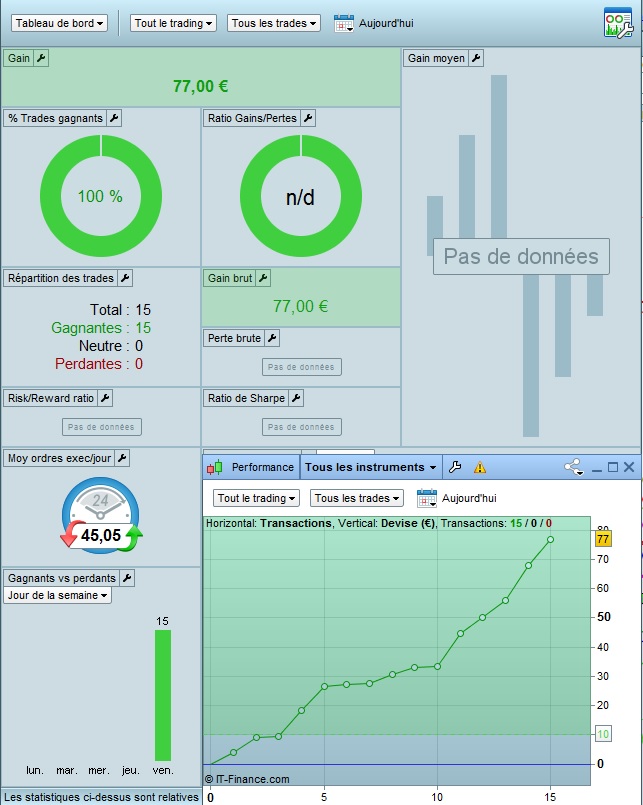The image size is (643, 805).
Task: Click the wrench next to Gain brut
Action: [263, 278]
